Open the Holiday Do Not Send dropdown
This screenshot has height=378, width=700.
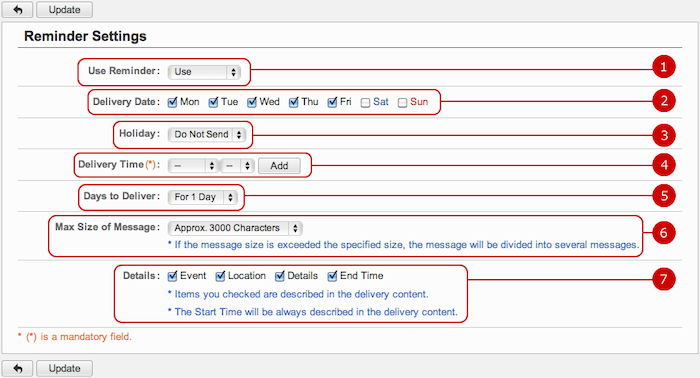207,134
